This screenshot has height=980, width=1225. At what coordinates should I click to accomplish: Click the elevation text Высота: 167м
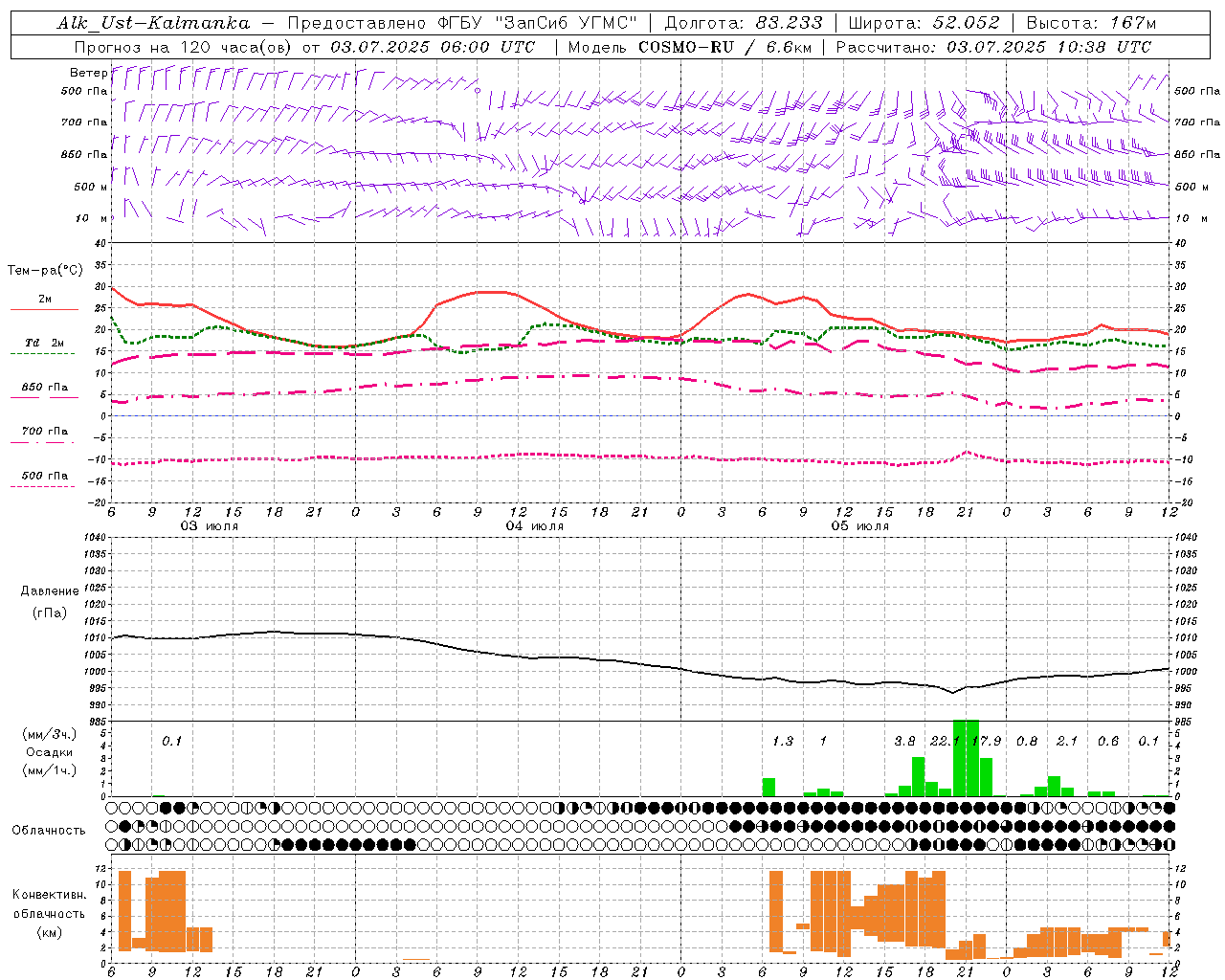pos(1091,23)
